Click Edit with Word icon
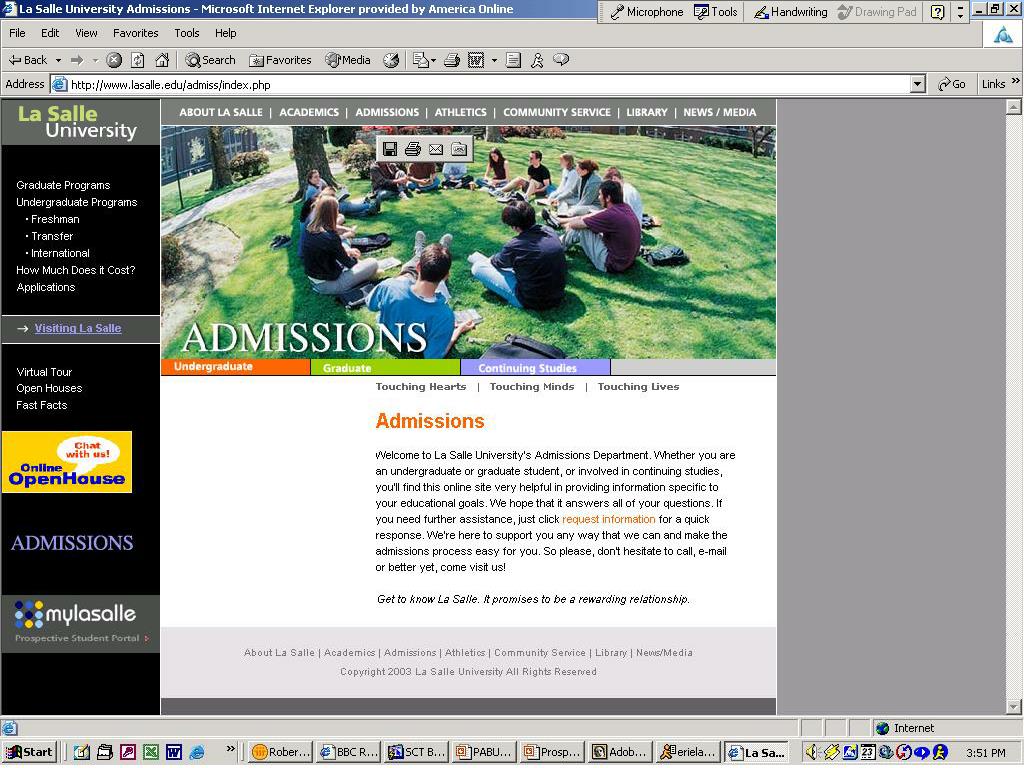This screenshot has height=768, width=1024. [x=475, y=60]
